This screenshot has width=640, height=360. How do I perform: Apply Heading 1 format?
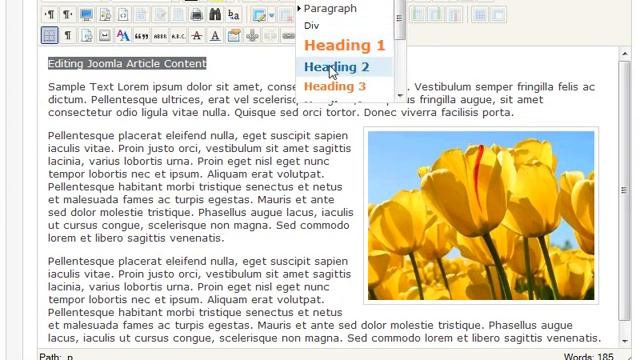(344, 45)
